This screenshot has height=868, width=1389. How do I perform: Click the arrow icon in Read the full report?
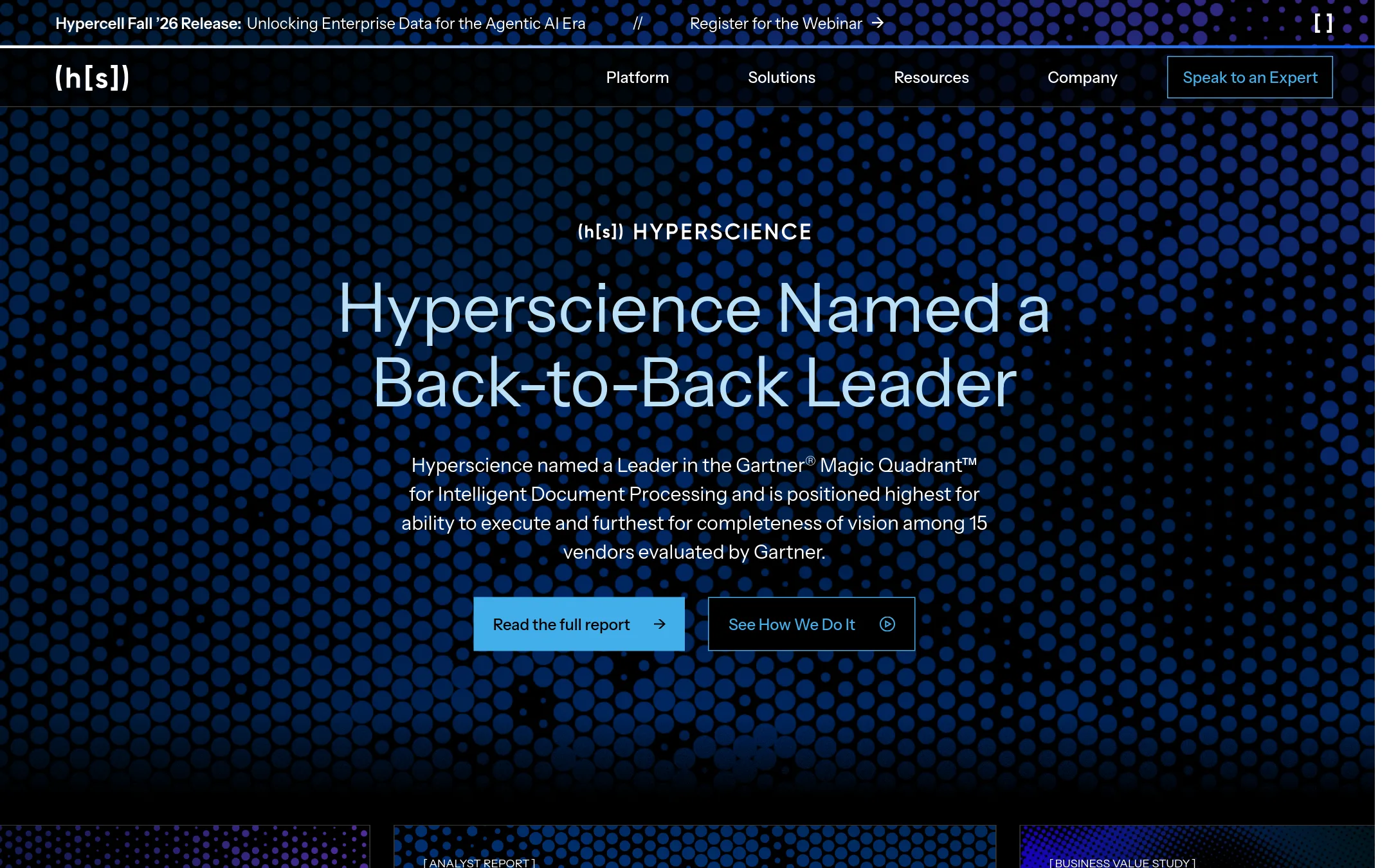coord(660,624)
